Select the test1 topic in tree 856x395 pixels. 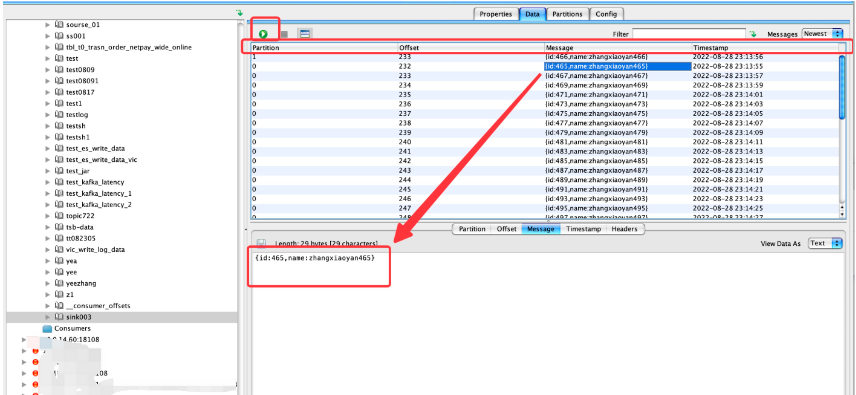[x=74, y=103]
